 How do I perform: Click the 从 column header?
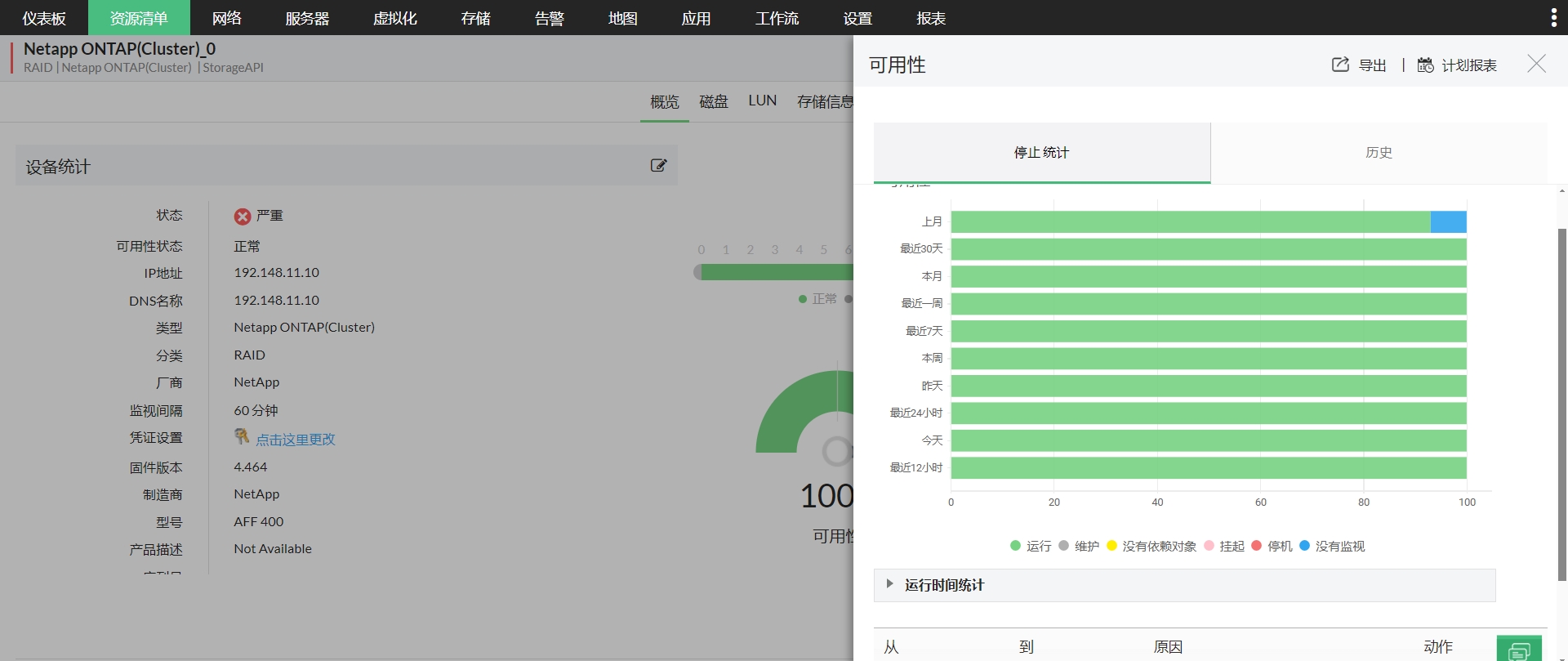(x=891, y=647)
